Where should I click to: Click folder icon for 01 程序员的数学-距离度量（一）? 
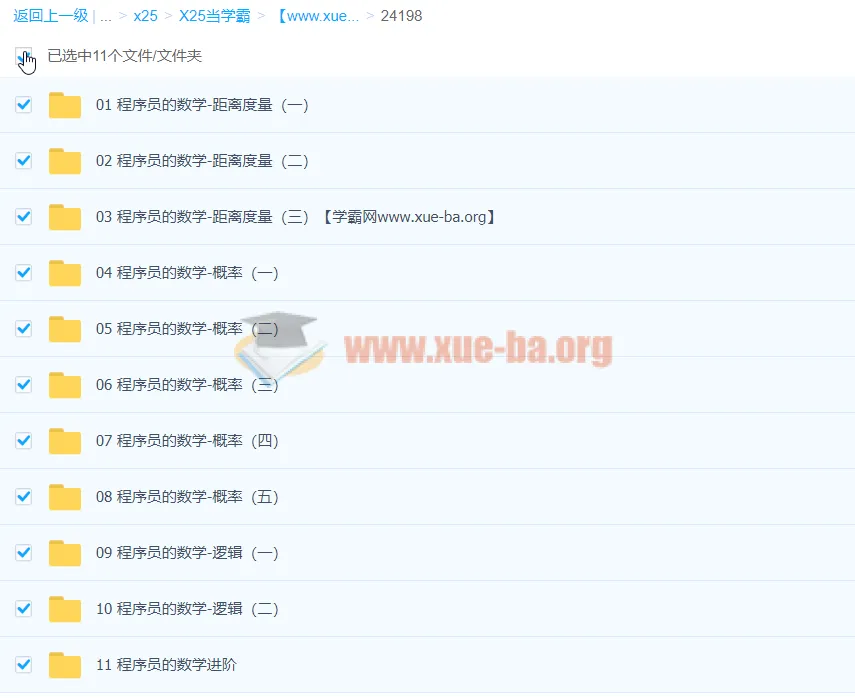pos(65,105)
